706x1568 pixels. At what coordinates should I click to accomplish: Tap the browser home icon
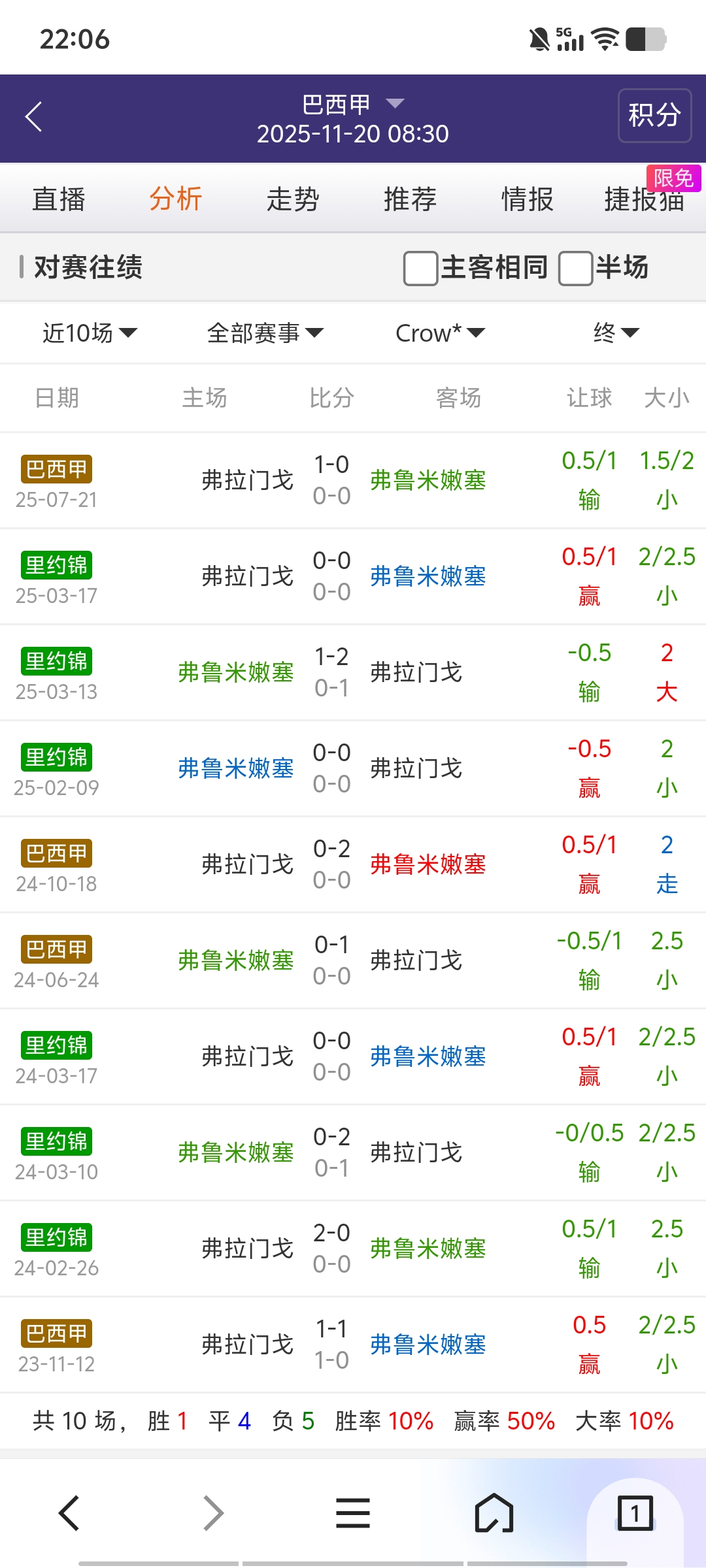[494, 1512]
